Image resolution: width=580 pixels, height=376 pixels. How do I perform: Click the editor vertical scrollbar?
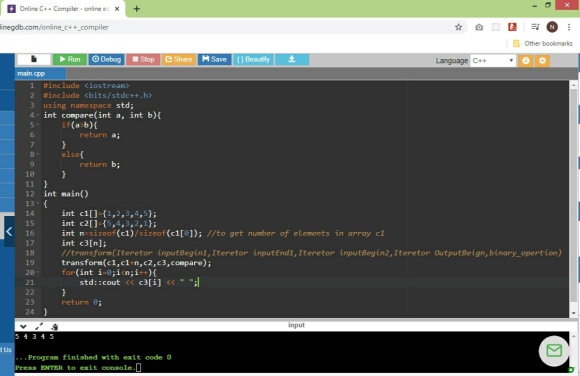(573, 196)
